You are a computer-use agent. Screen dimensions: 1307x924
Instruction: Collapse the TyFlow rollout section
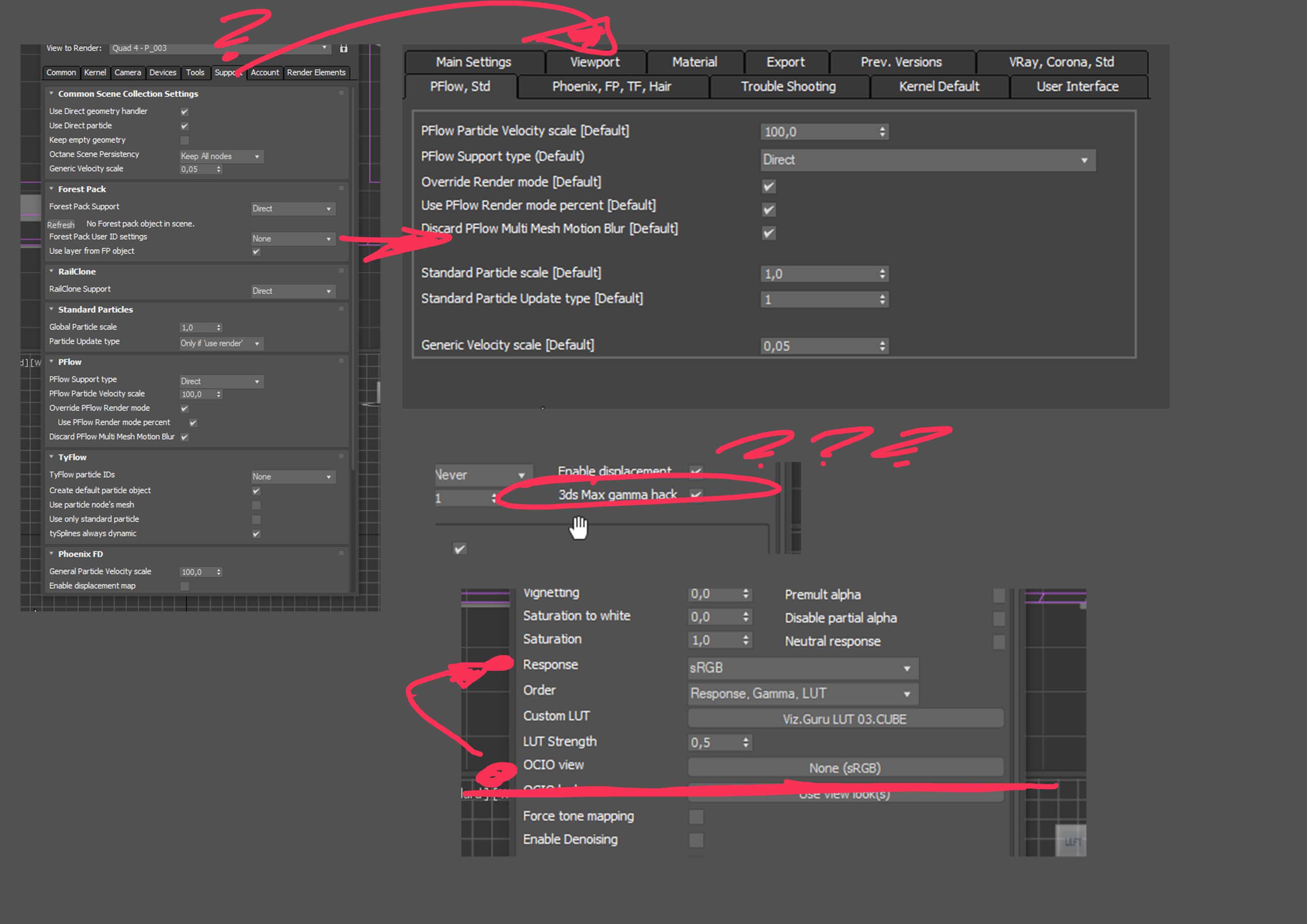click(x=51, y=456)
